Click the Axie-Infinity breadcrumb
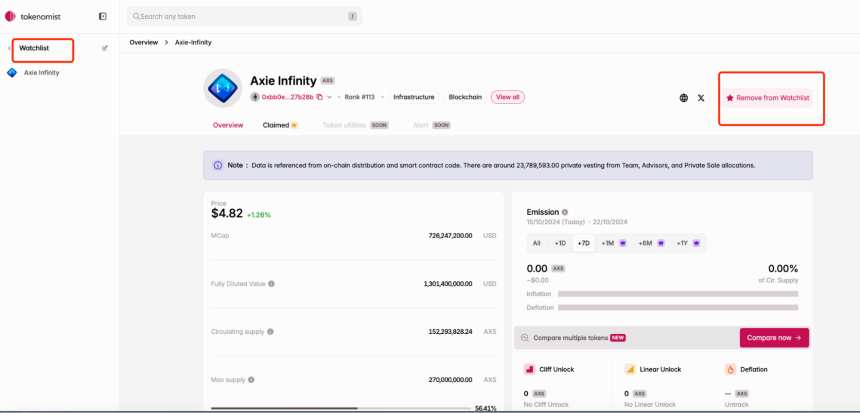 193,42
